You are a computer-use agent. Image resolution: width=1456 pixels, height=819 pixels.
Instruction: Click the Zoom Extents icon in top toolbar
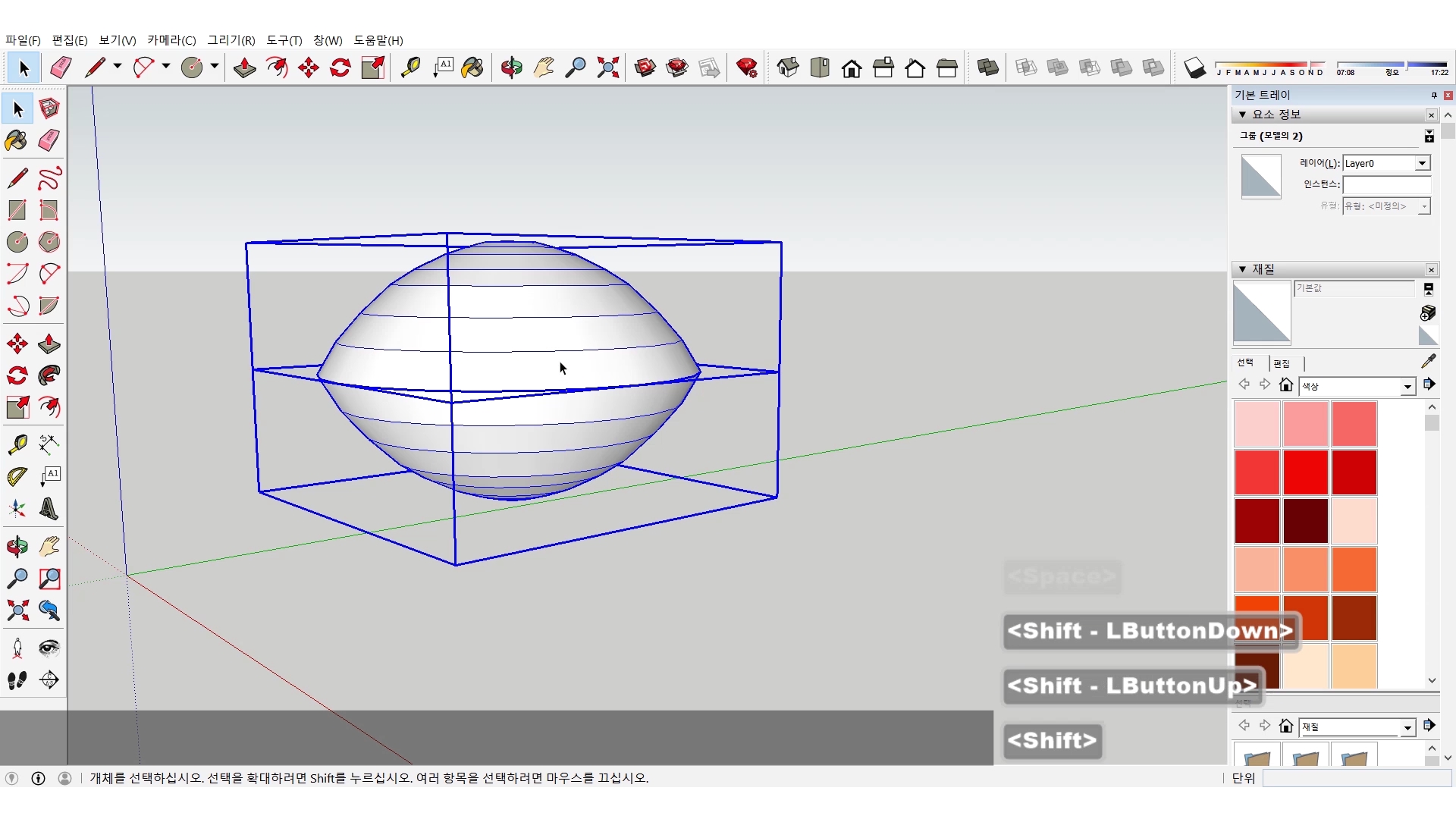coord(607,68)
